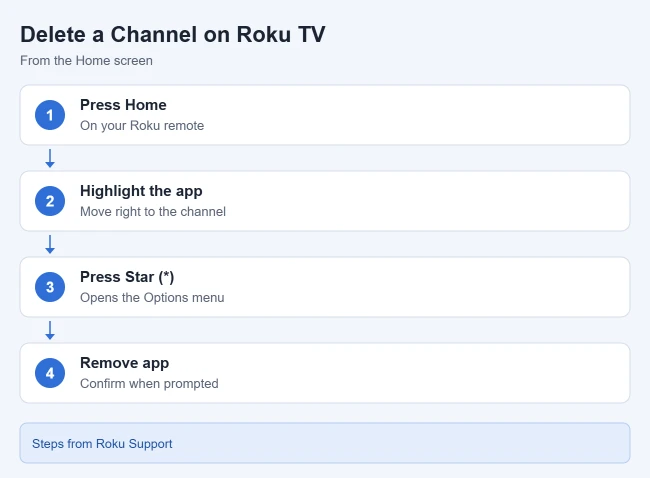
Task: Select the step 1 numbered circle
Action: coord(50,115)
